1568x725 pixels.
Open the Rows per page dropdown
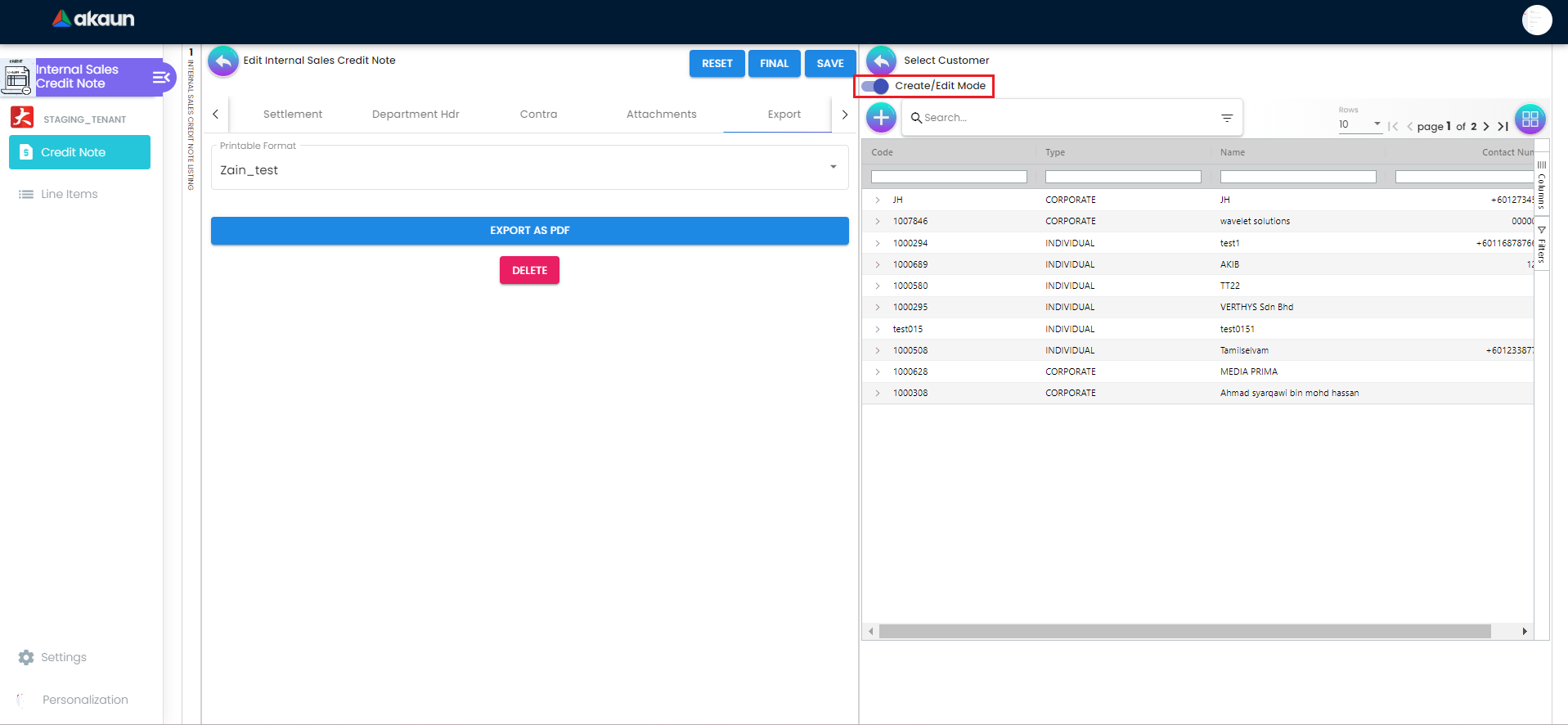pos(1359,124)
